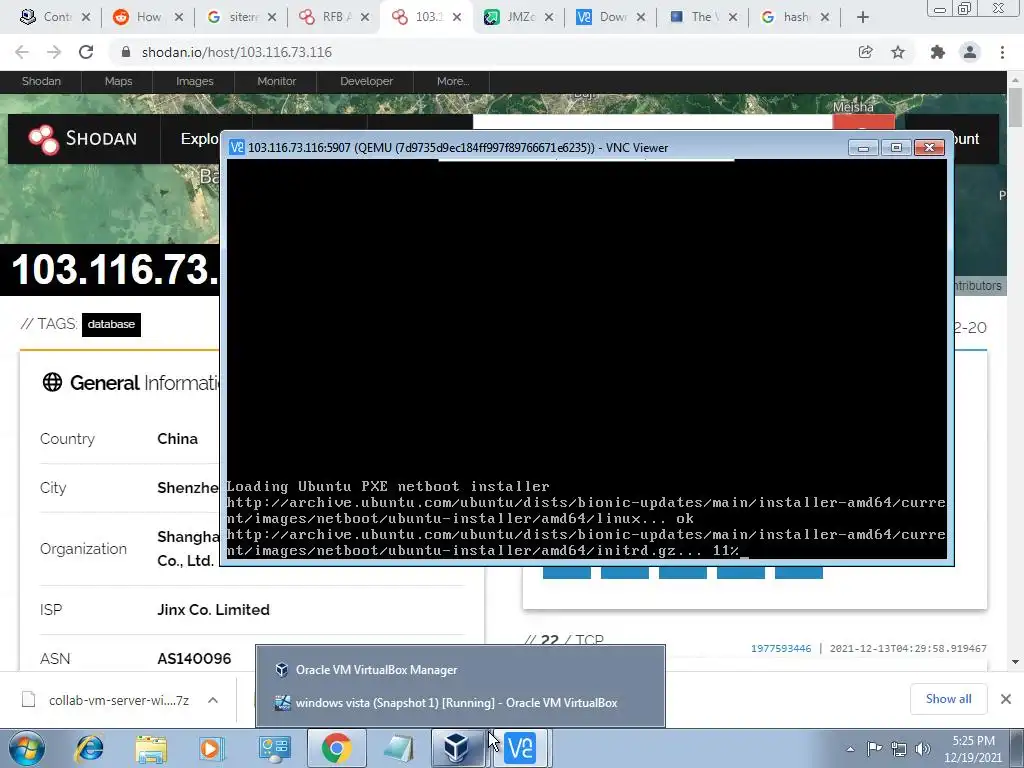Select 'Oracle VM VirtualBox Manager' window entry
Viewport: 1024px width, 768px height.
coord(460,670)
